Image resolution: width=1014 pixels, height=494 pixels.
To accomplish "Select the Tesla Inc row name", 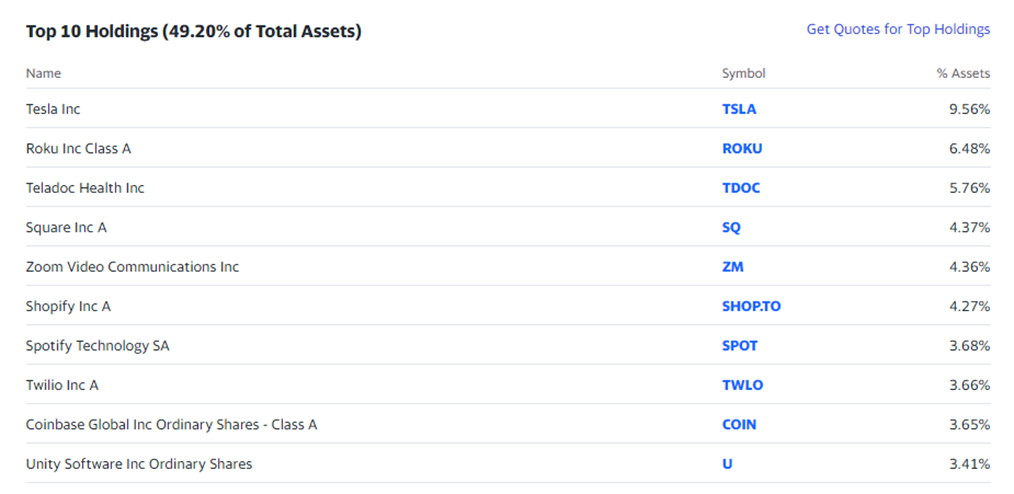I will point(53,109).
